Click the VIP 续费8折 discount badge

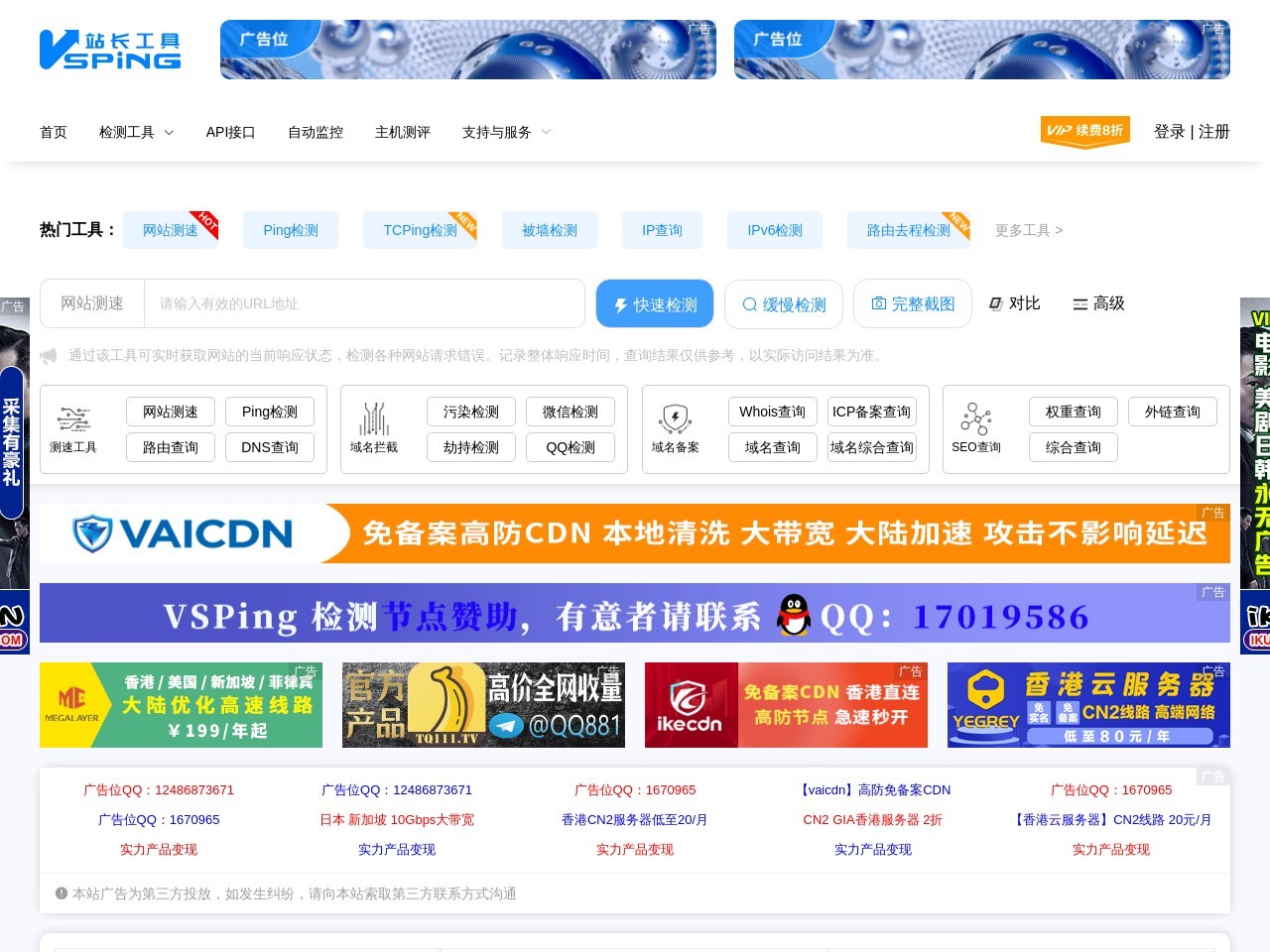pyautogui.click(x=1084, y=131)
